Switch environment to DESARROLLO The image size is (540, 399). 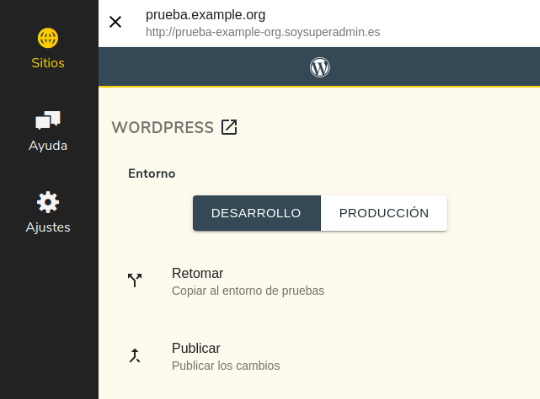(x=257, y=213)
